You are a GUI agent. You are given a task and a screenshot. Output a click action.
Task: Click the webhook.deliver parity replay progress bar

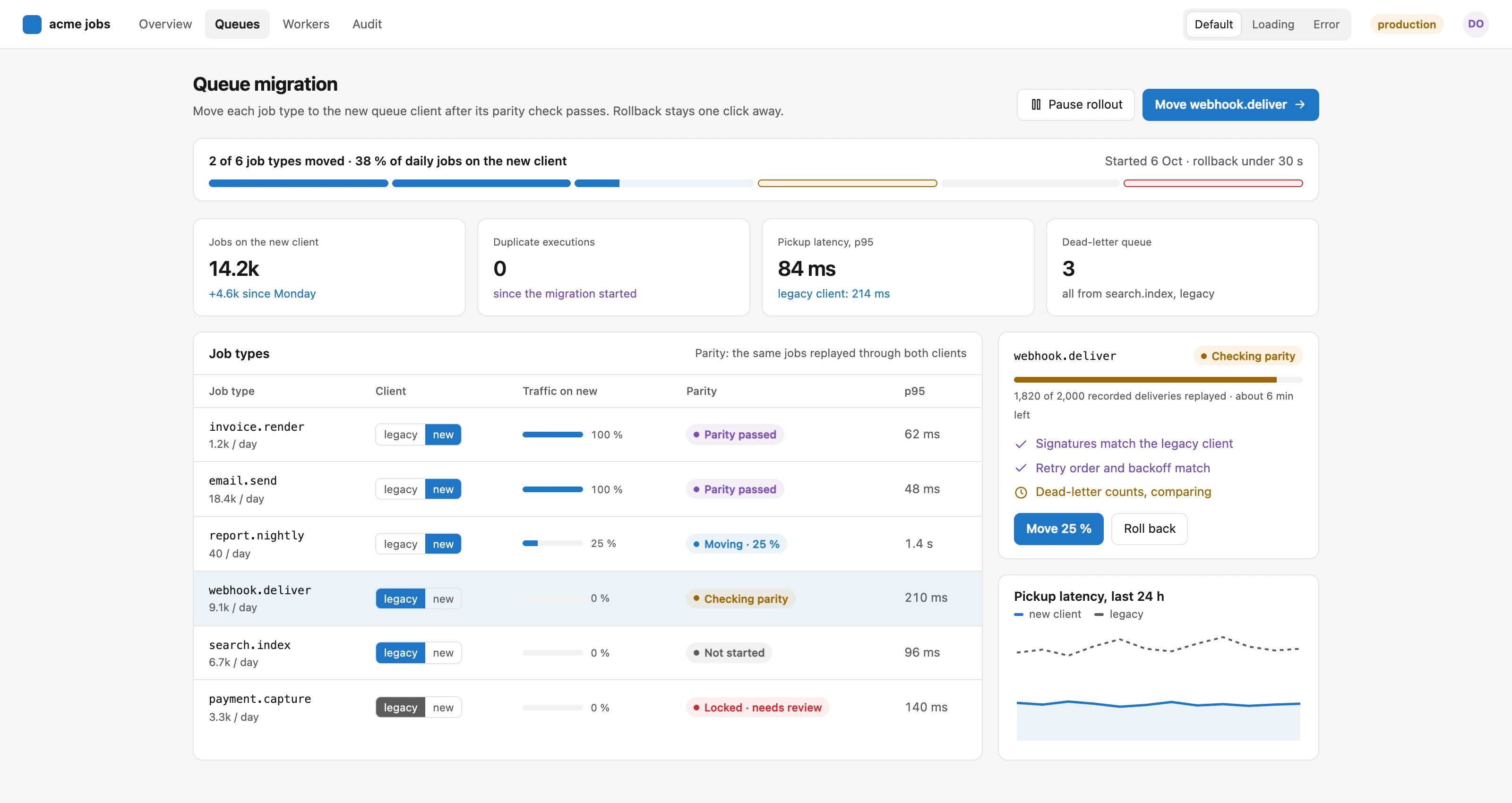pos(1158,380)
